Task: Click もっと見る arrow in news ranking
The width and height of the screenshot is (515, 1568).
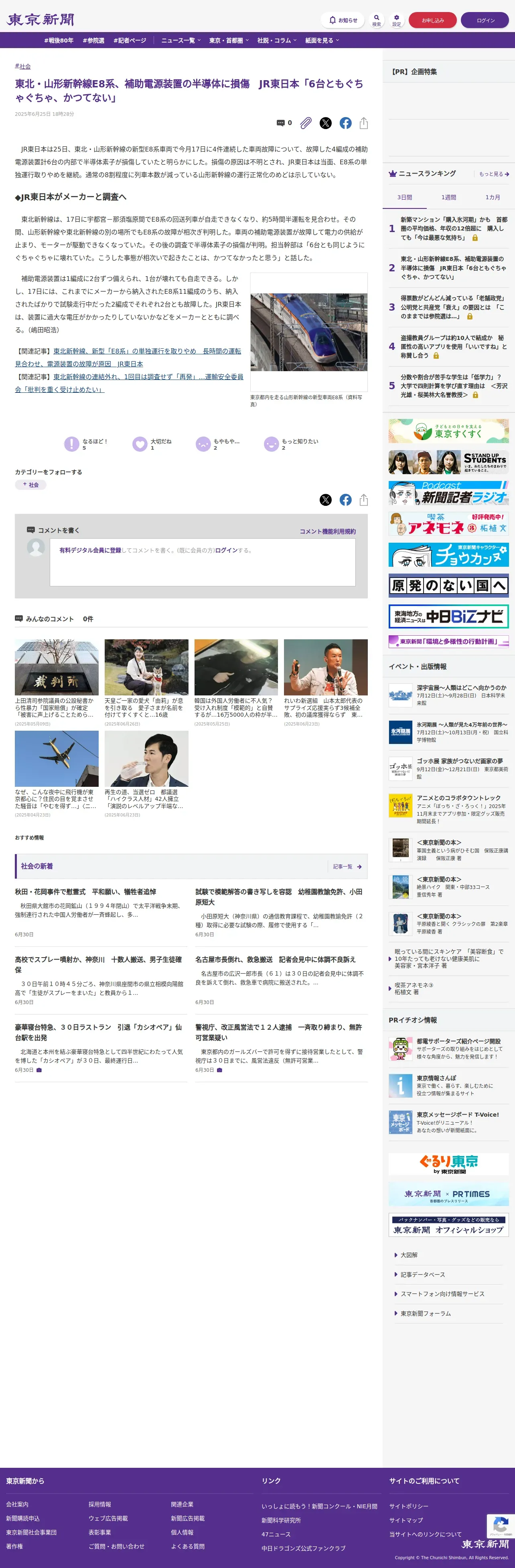Action: coord(494,174)
